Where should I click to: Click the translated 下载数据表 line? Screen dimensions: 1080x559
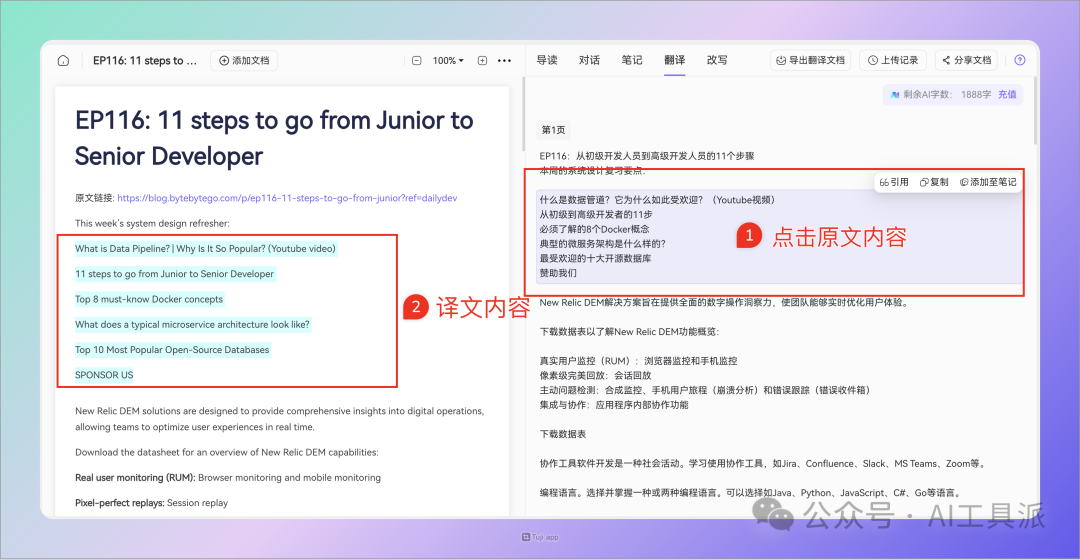coord(563,434)
